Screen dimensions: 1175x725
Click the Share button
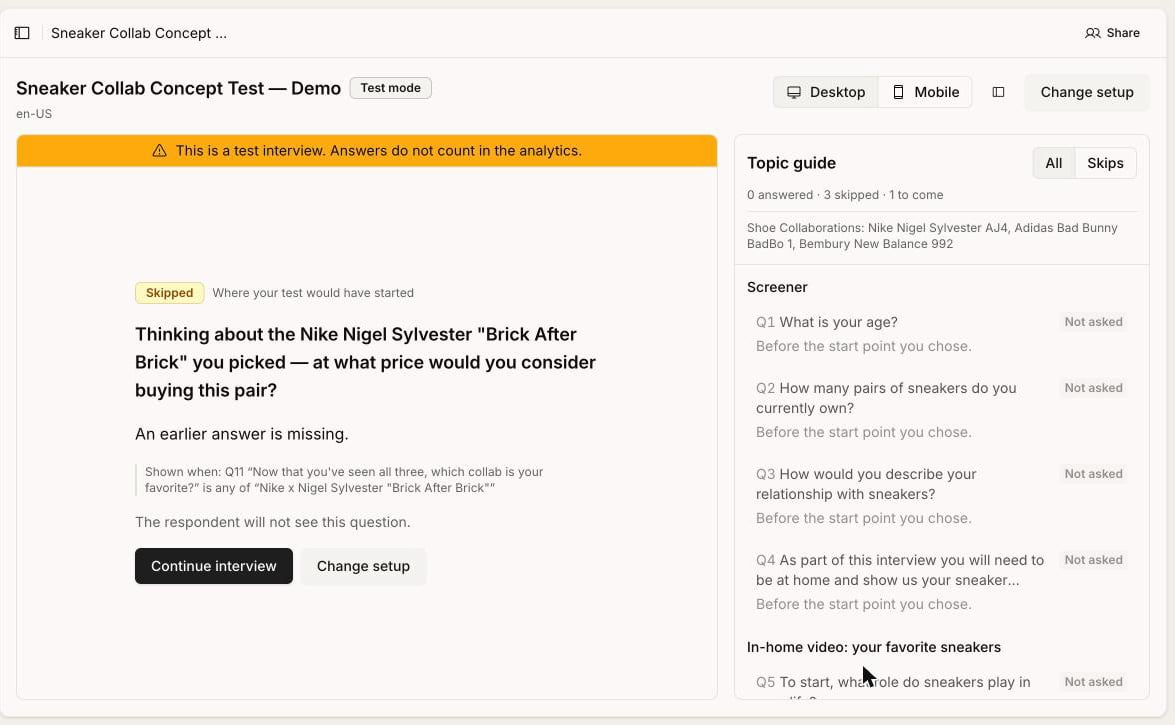click(1112, 33)
